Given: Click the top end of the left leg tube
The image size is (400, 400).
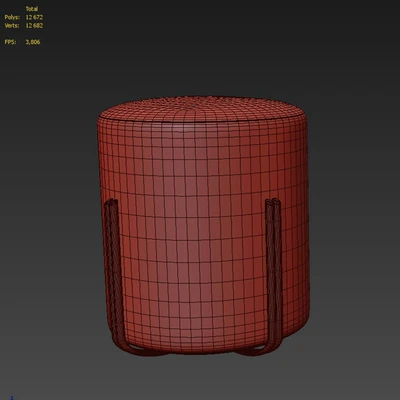Looking at the screenshot, I should (111, 202).
